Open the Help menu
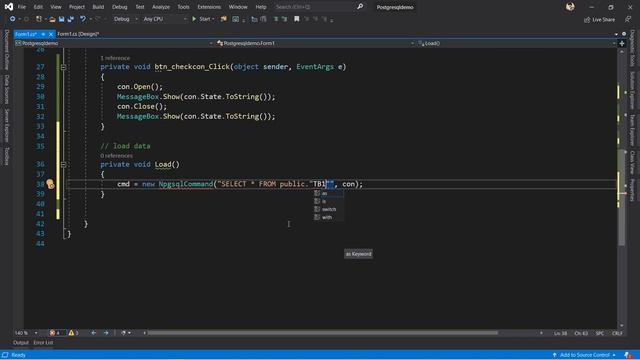Viewport: 640px width, 360px height. [260, 7]
